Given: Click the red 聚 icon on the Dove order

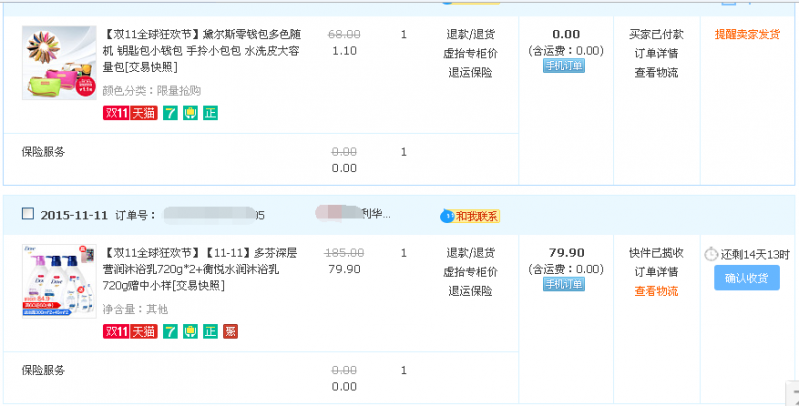Looking at the screenshot, I should click(x=230, y=331).
